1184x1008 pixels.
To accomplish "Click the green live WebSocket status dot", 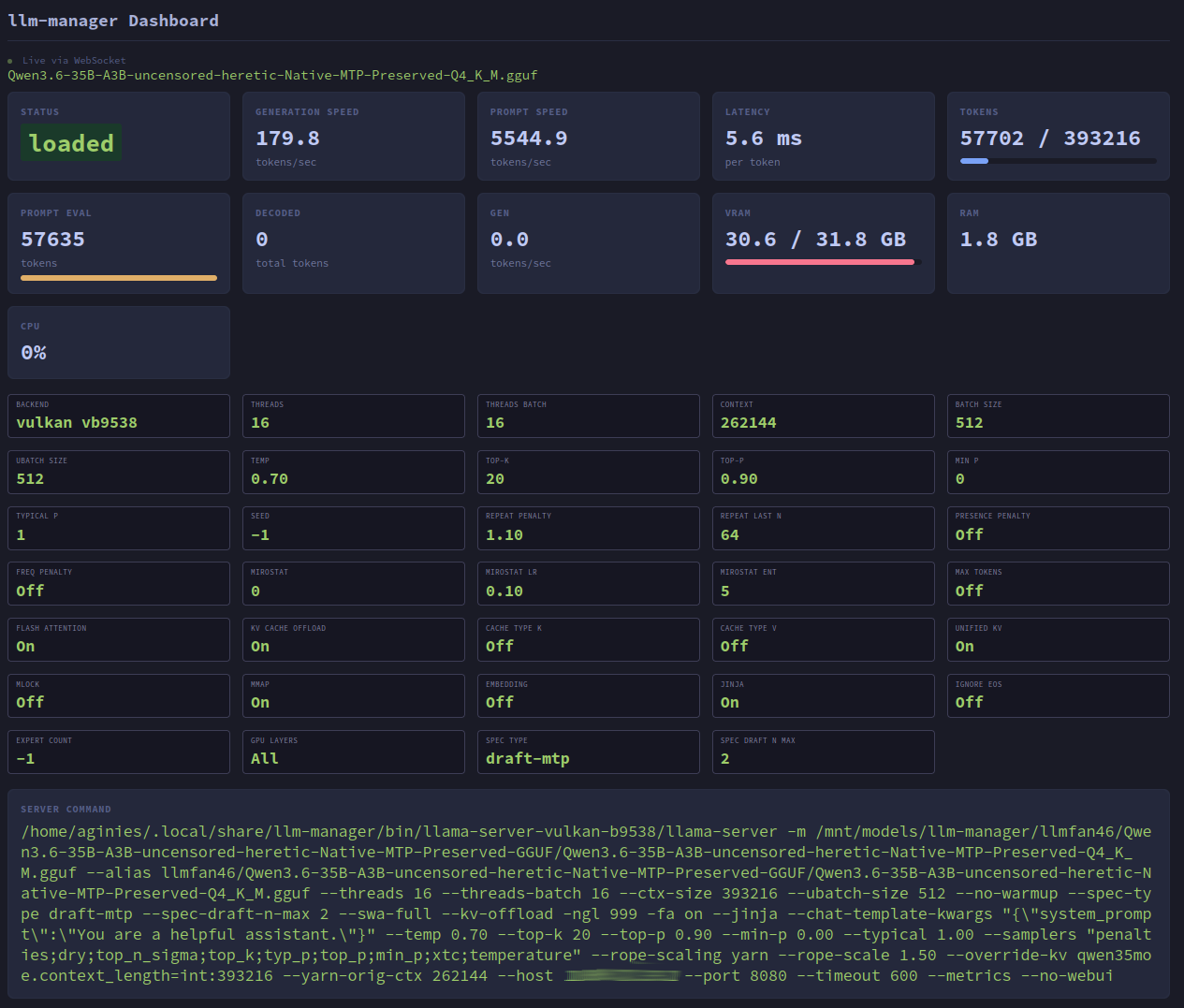I will 10,61.
